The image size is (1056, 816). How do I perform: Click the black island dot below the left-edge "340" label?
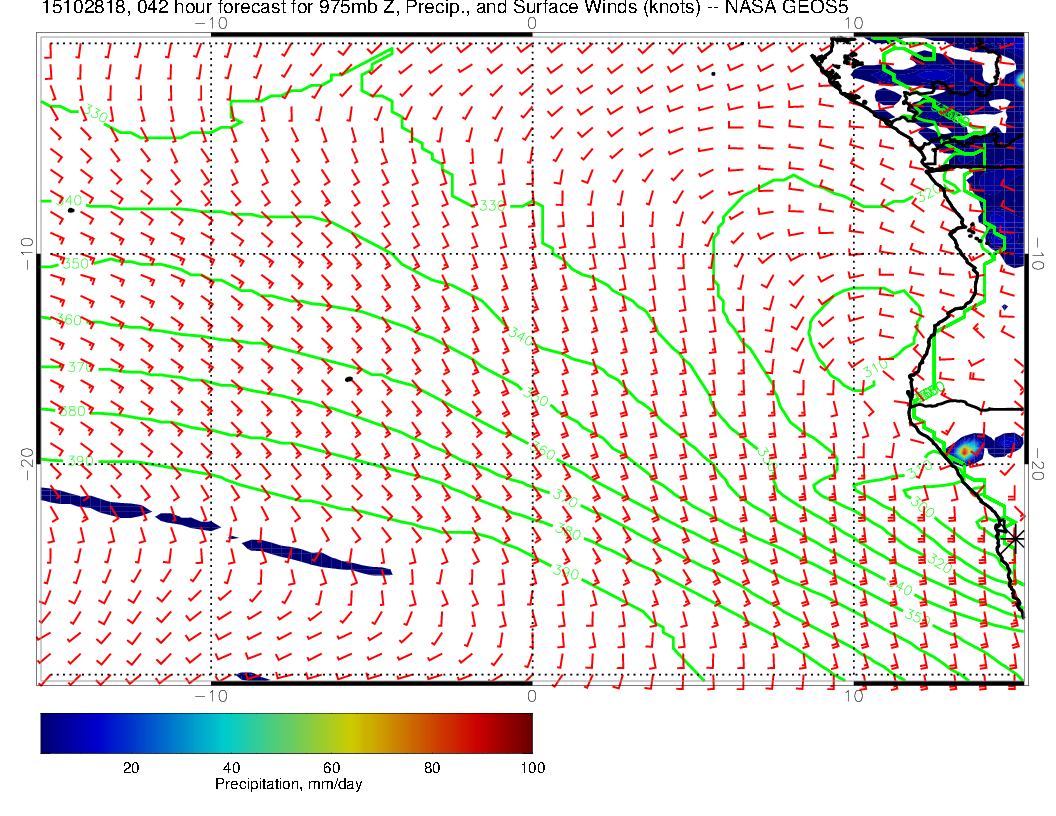pos(71,211)
